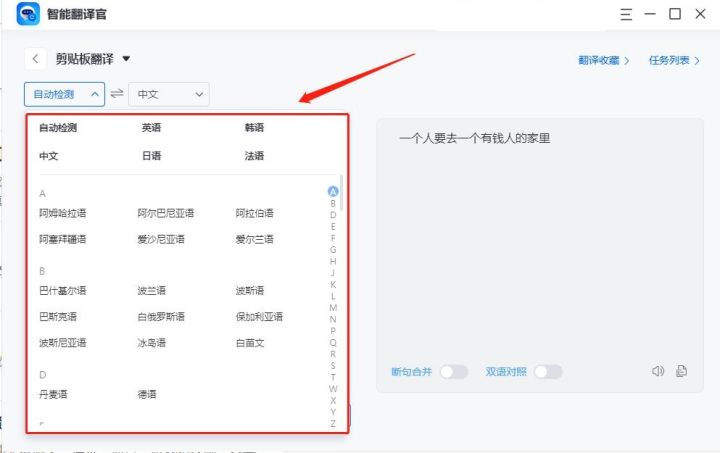720x453 pixels.
Task: Toggle the 断句合并 switch
Action: tap(453, 372)
